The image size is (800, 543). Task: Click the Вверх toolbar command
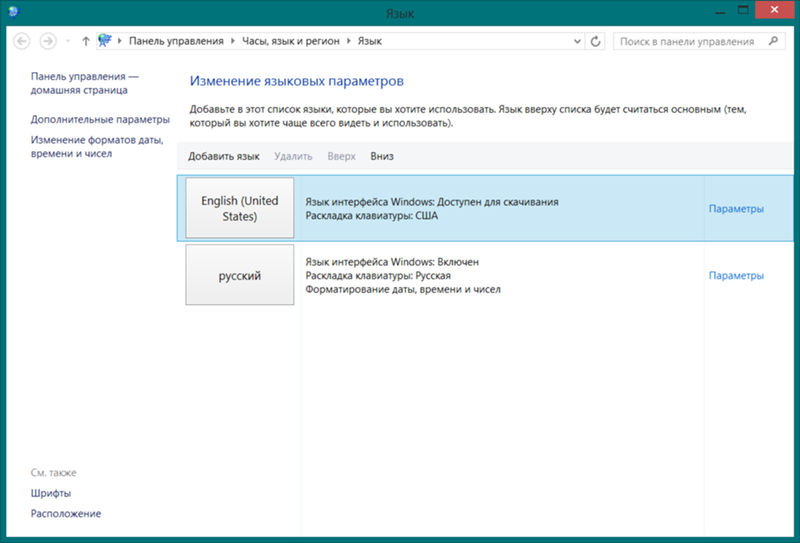click(x=341, y=156)
